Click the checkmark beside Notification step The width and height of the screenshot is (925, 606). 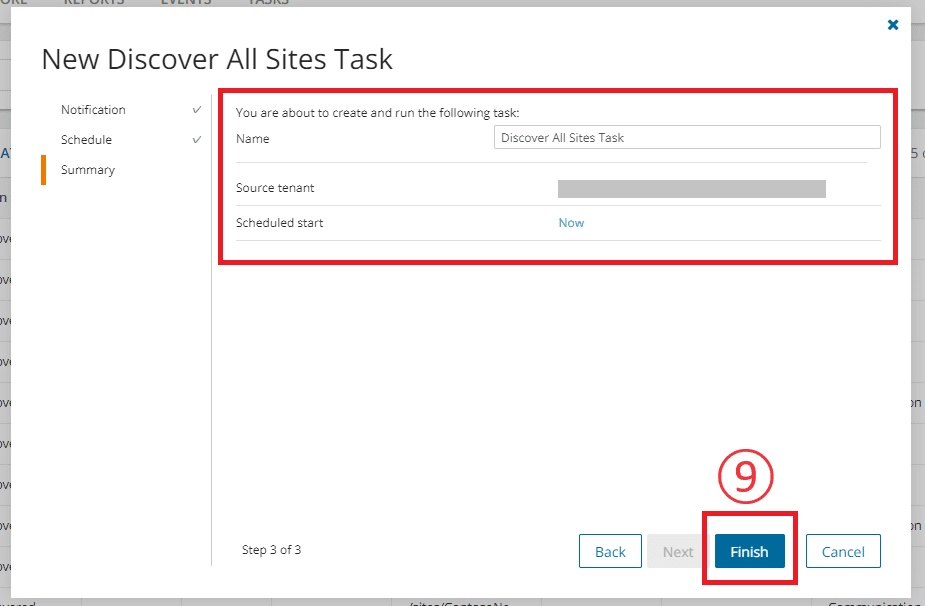pyautogui.click(x=195, y=109)
